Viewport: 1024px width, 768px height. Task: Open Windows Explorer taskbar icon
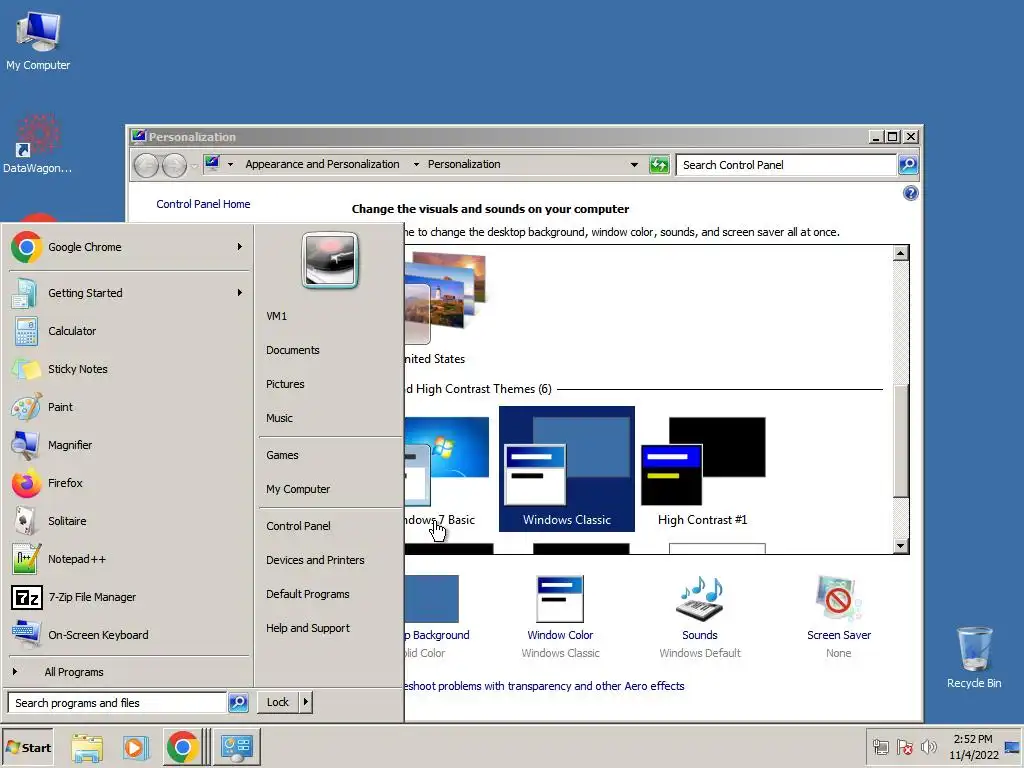pyautogui.click(x=88, y=747)
